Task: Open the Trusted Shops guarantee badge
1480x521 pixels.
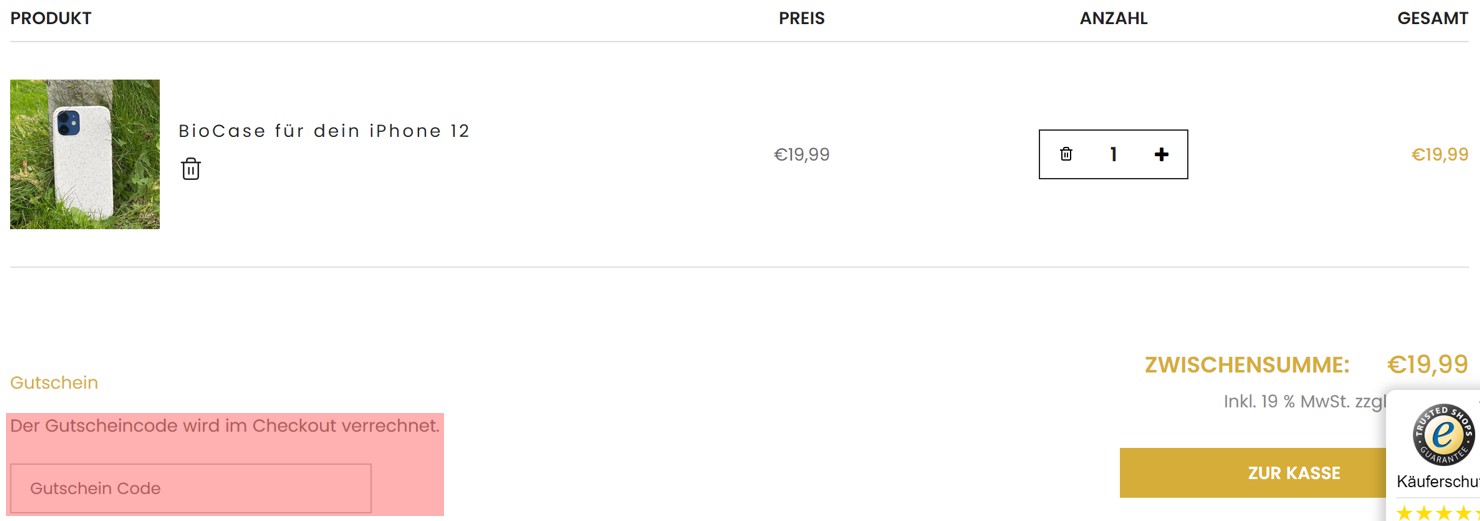Action: (x=1443, y=434)
